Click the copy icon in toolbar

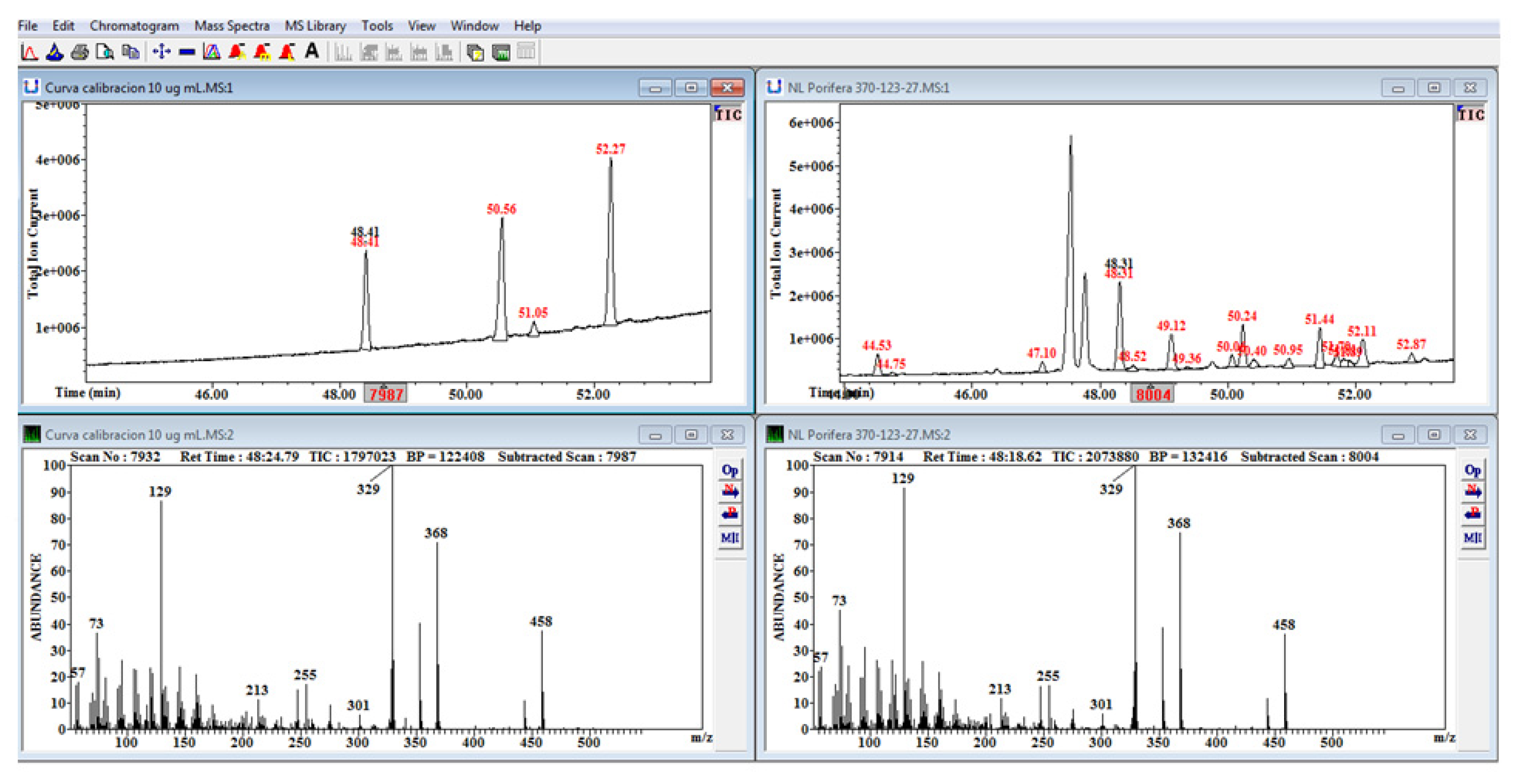[x=130, y=52]
